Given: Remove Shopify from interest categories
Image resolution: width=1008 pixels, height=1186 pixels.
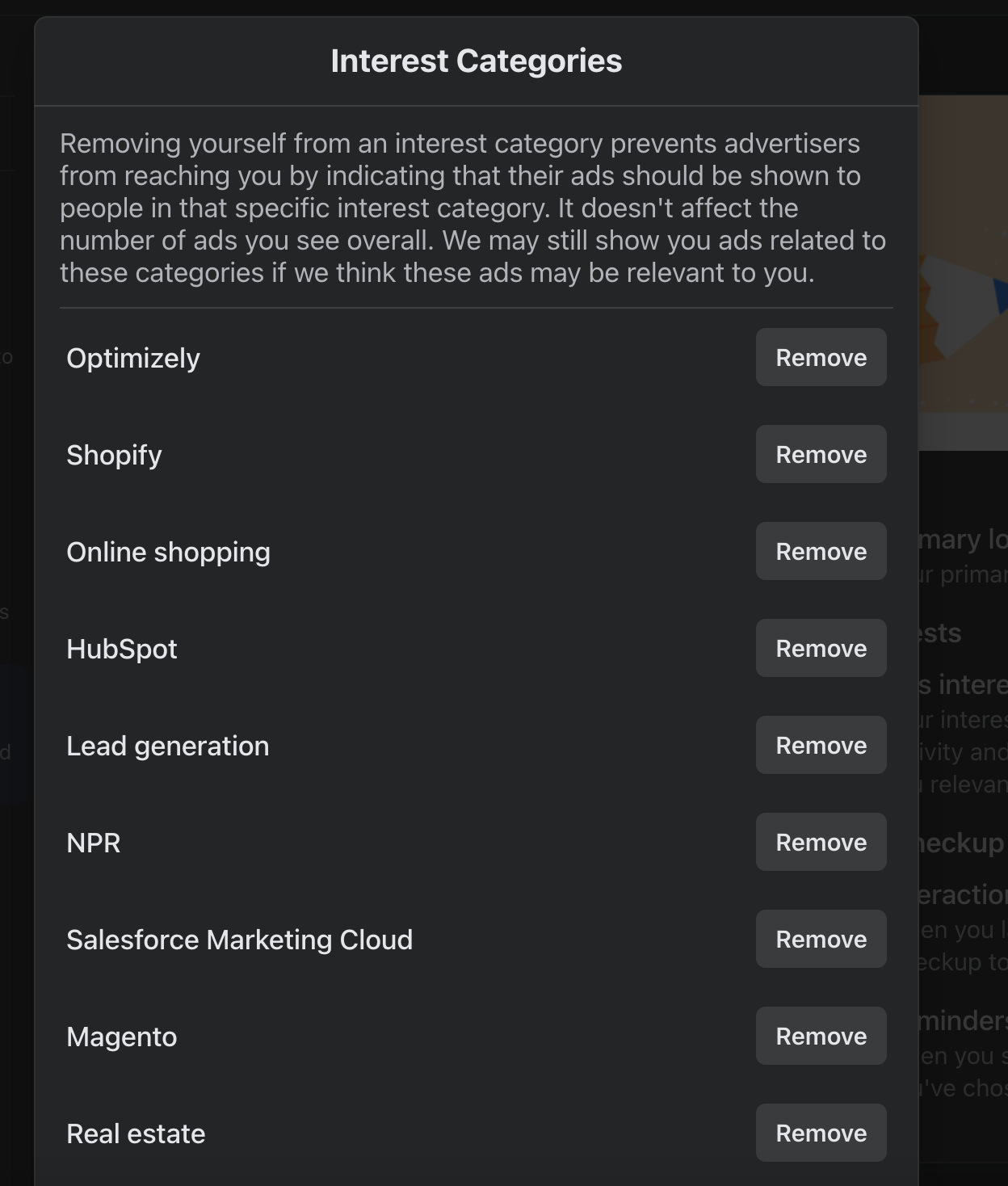Looking at the screenshot, I should click(x=821, y=454).
